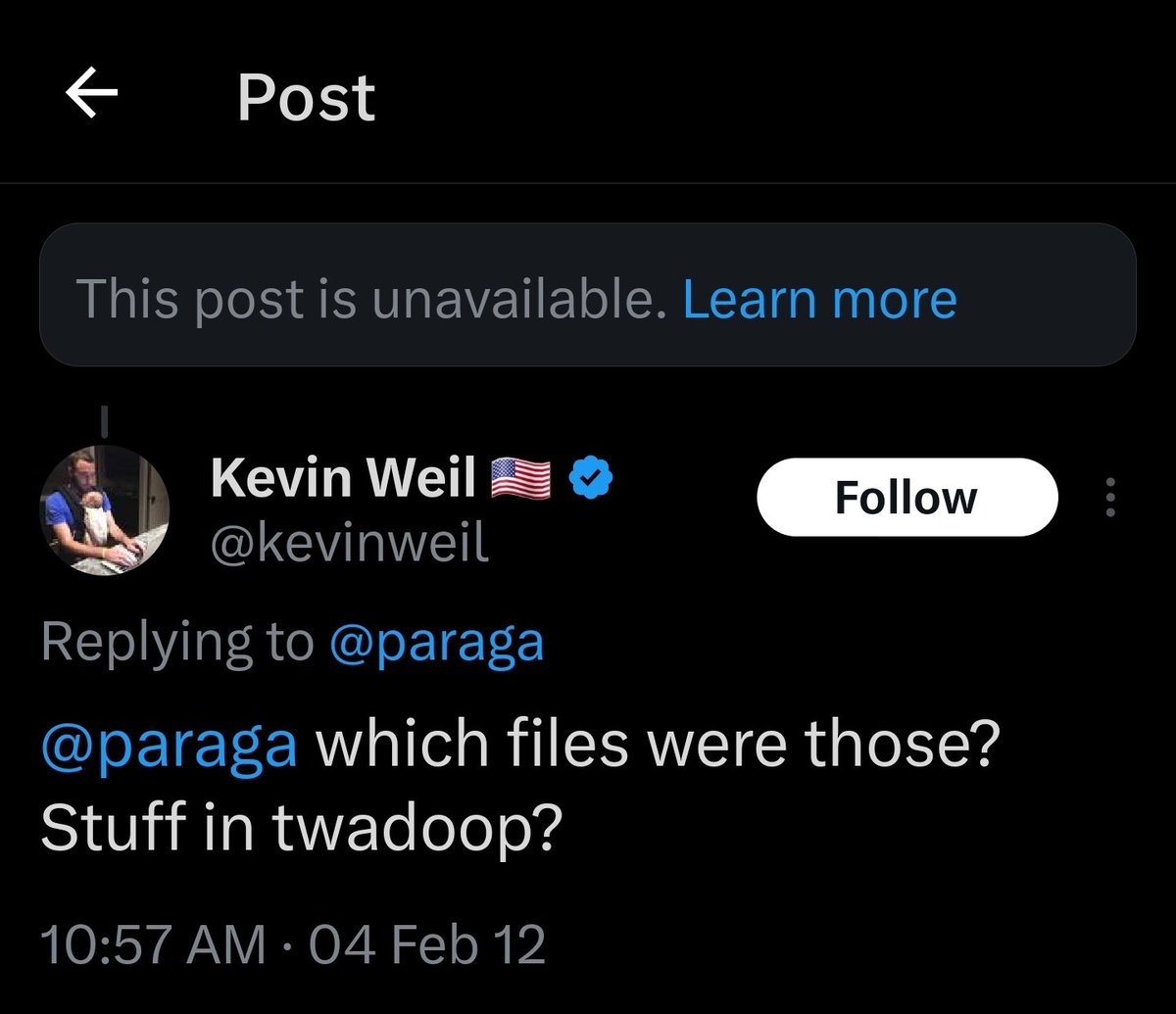Click the 10:57 AM timestamp
Screen dimensions: 1176x1014
click(153, 945)
